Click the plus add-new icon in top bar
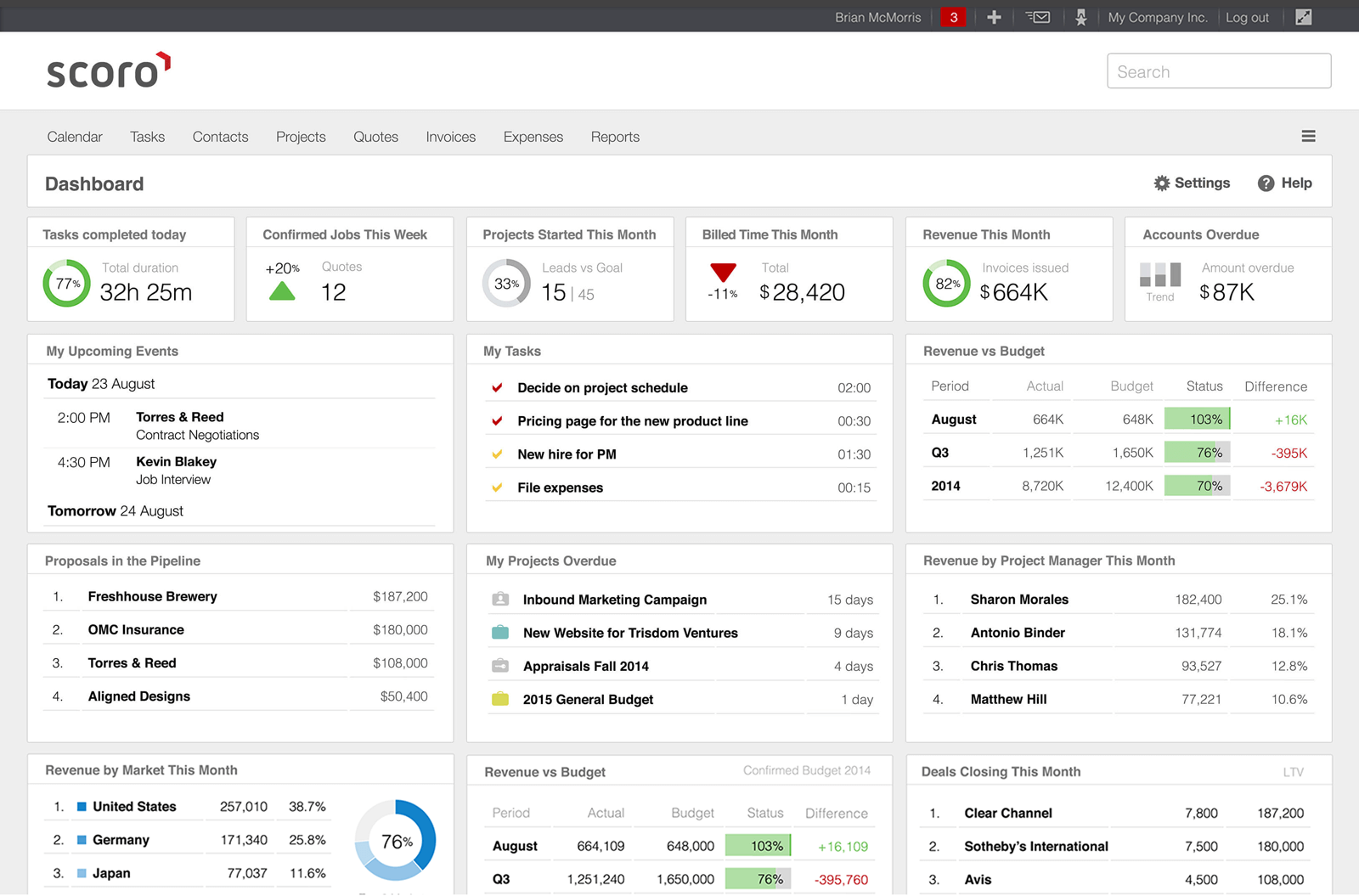Screen dimensions: 1359x896 (994, 17)
